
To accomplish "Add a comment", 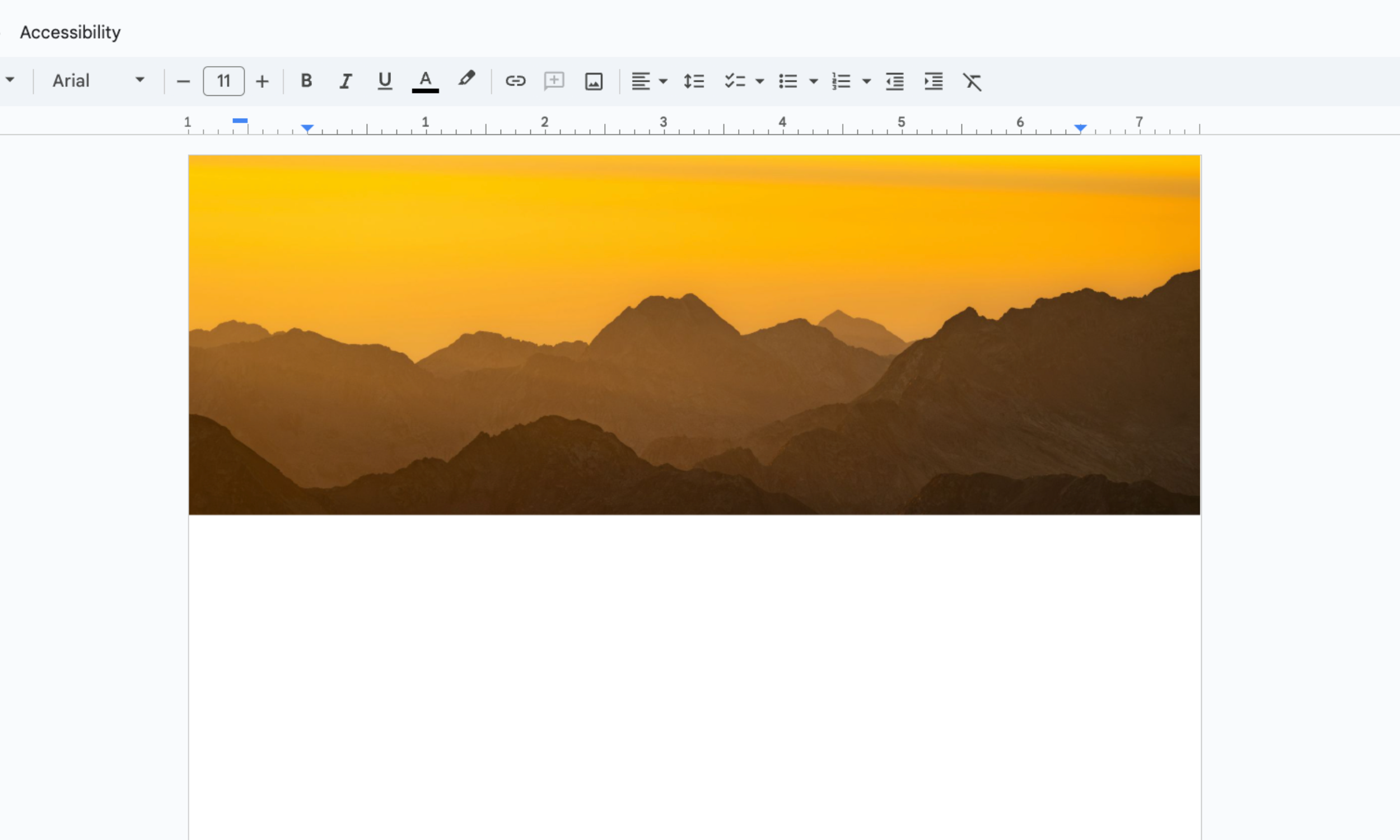I will click(554, 81).
